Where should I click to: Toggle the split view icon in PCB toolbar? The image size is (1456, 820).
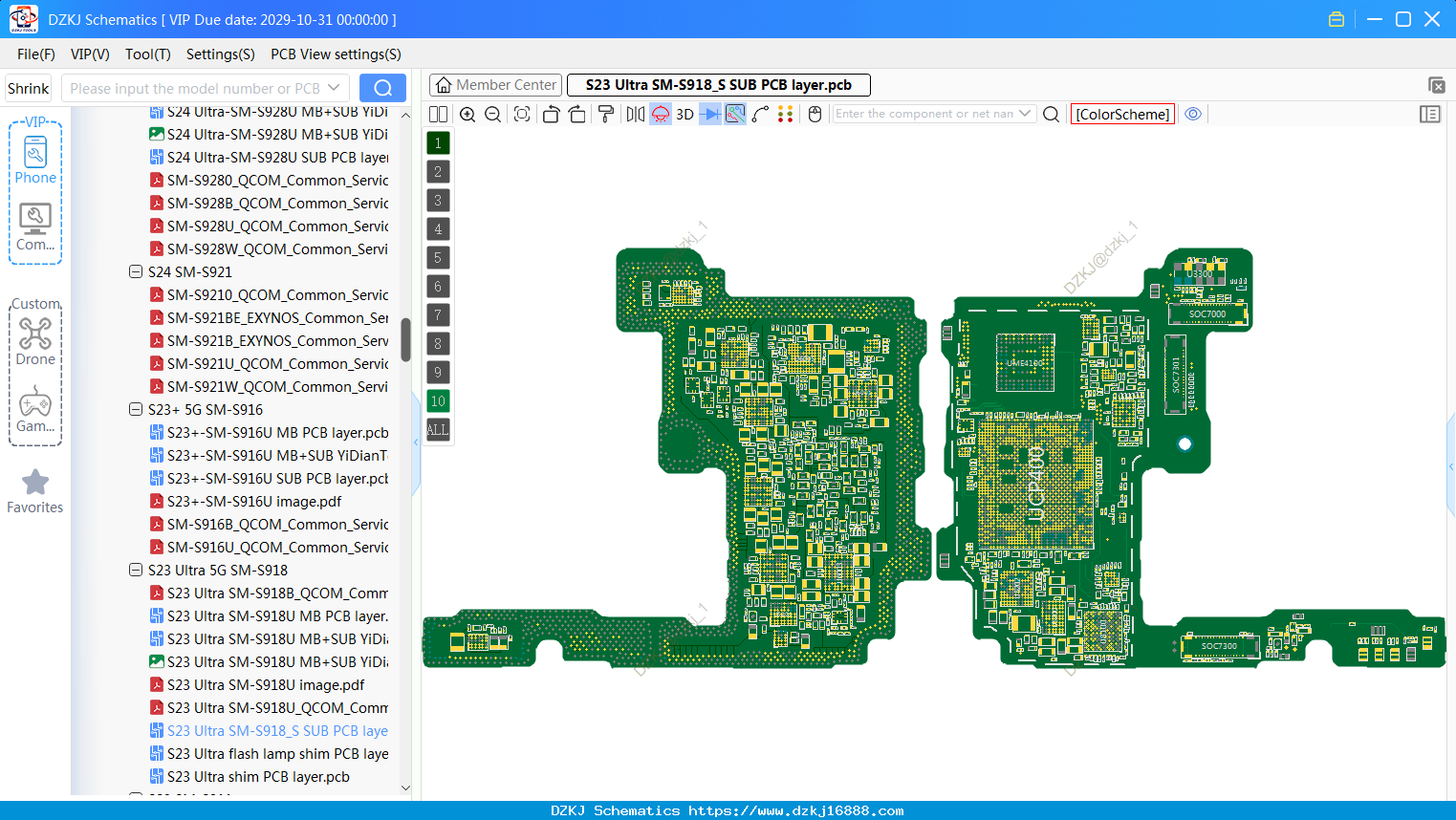438,114
